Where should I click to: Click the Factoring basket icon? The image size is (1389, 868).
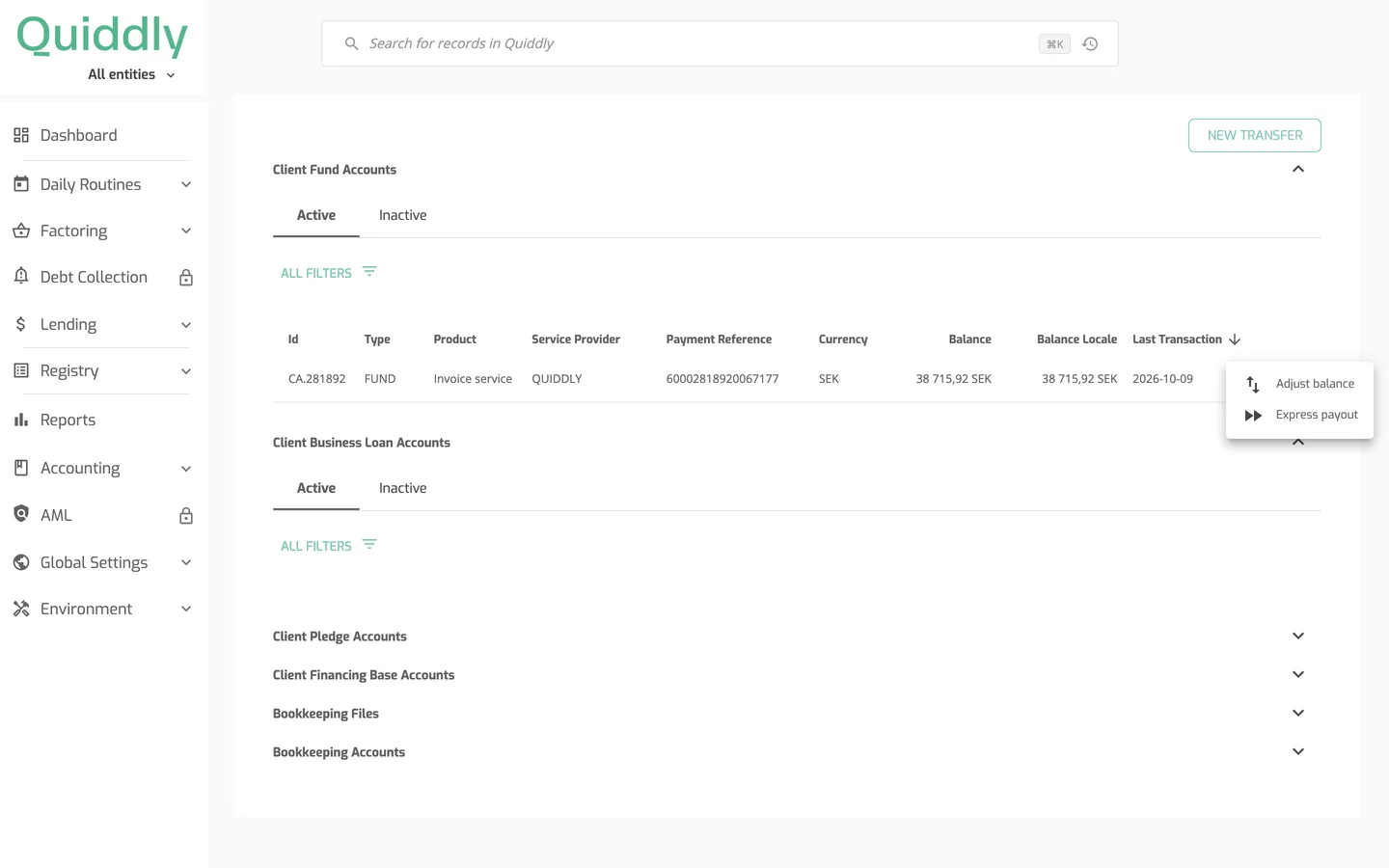[x=21, y=231]
